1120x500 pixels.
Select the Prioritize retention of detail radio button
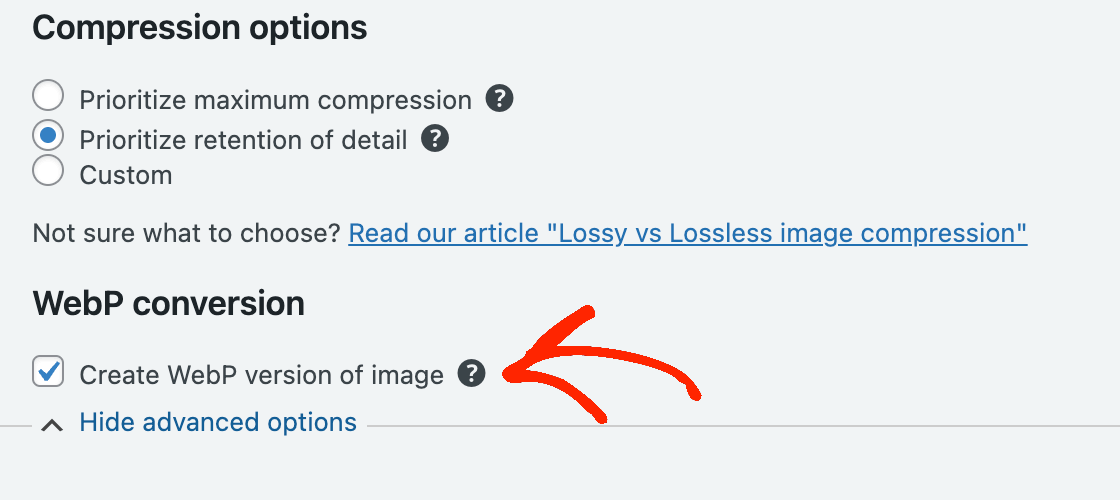click(x=48, y=136)
